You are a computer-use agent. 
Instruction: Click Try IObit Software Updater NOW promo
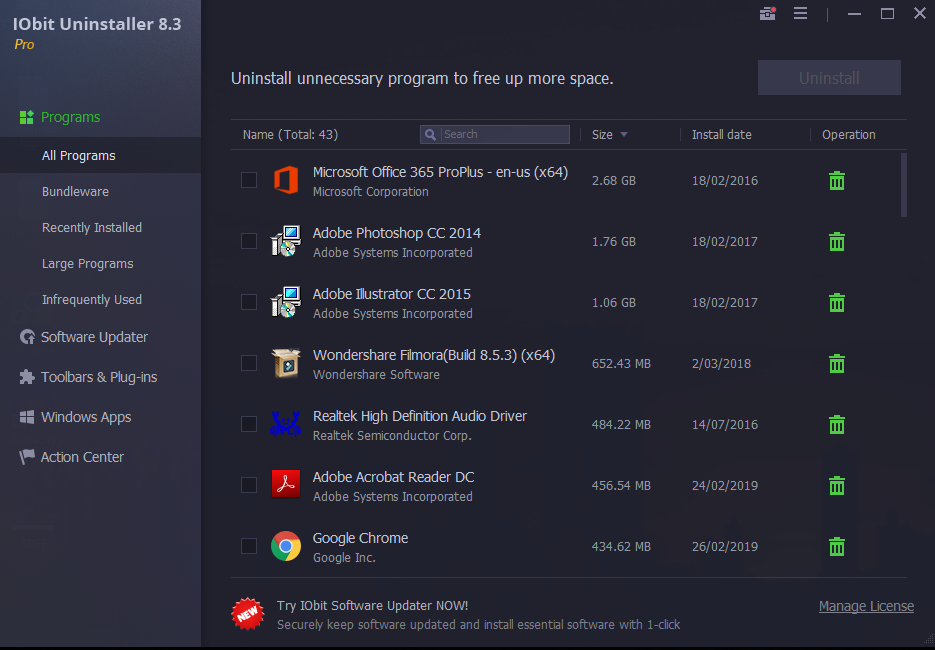(x=372, y=605)
